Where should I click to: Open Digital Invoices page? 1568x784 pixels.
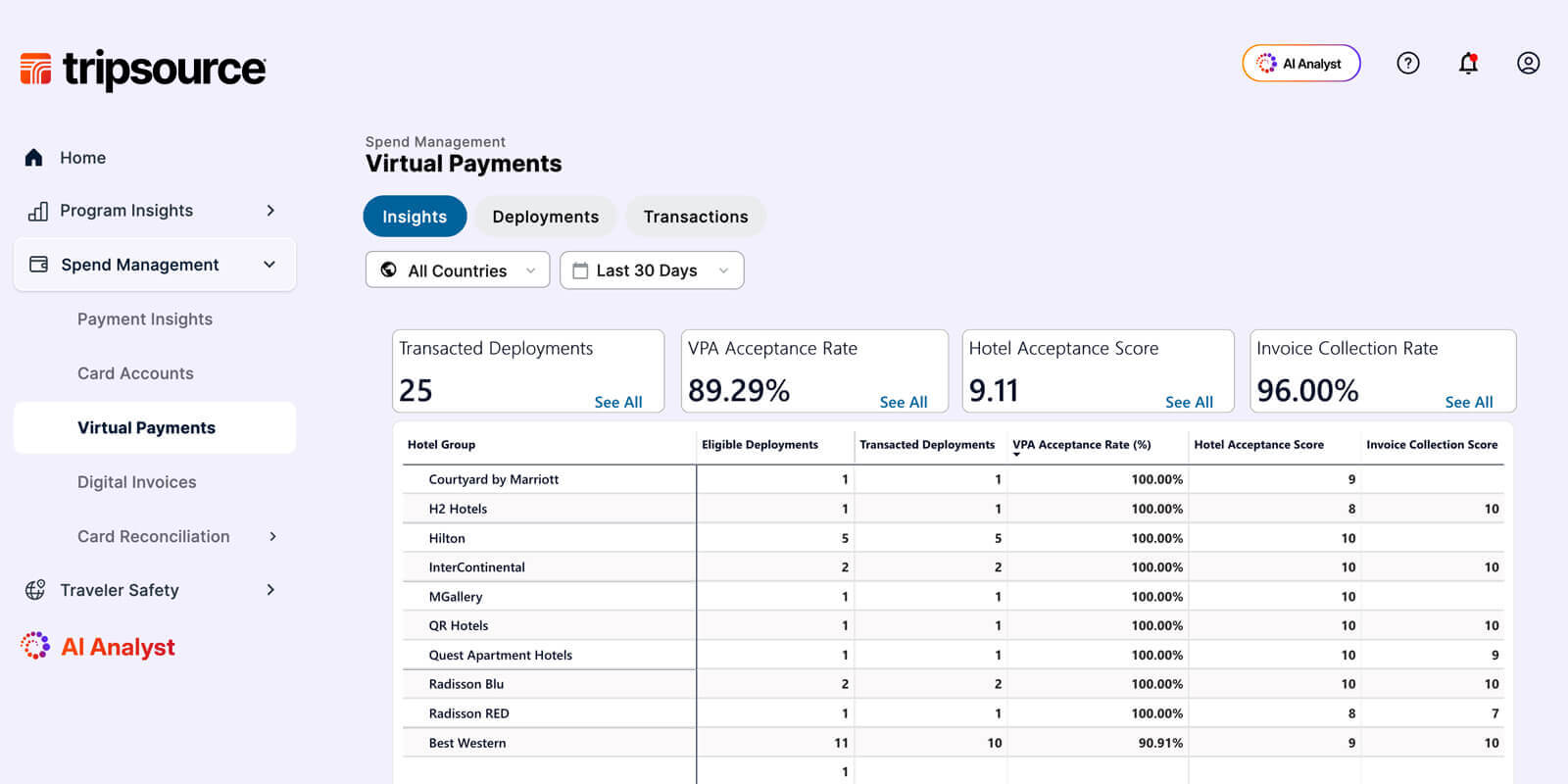137,482
